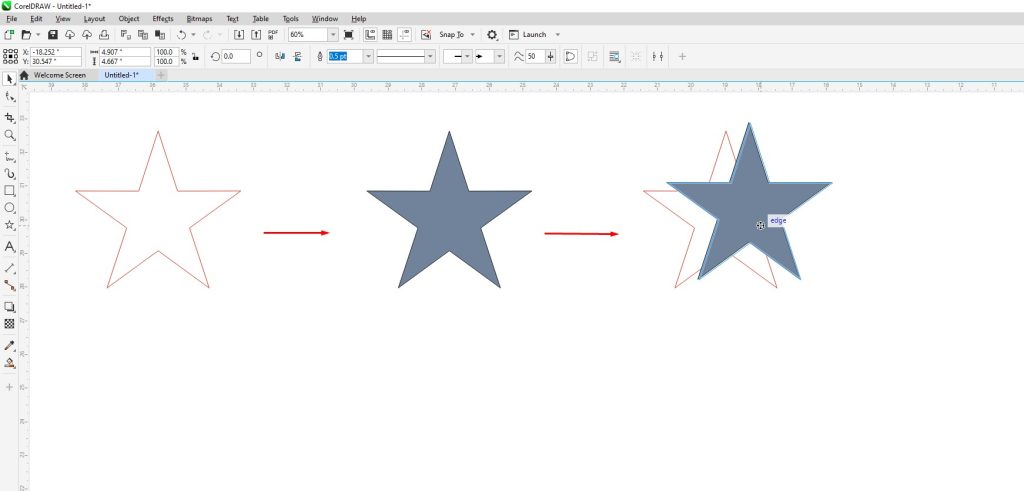The width and height of the screenshot is (1024, 491).
Task: Click the Import icon
Action: [239, 35]
